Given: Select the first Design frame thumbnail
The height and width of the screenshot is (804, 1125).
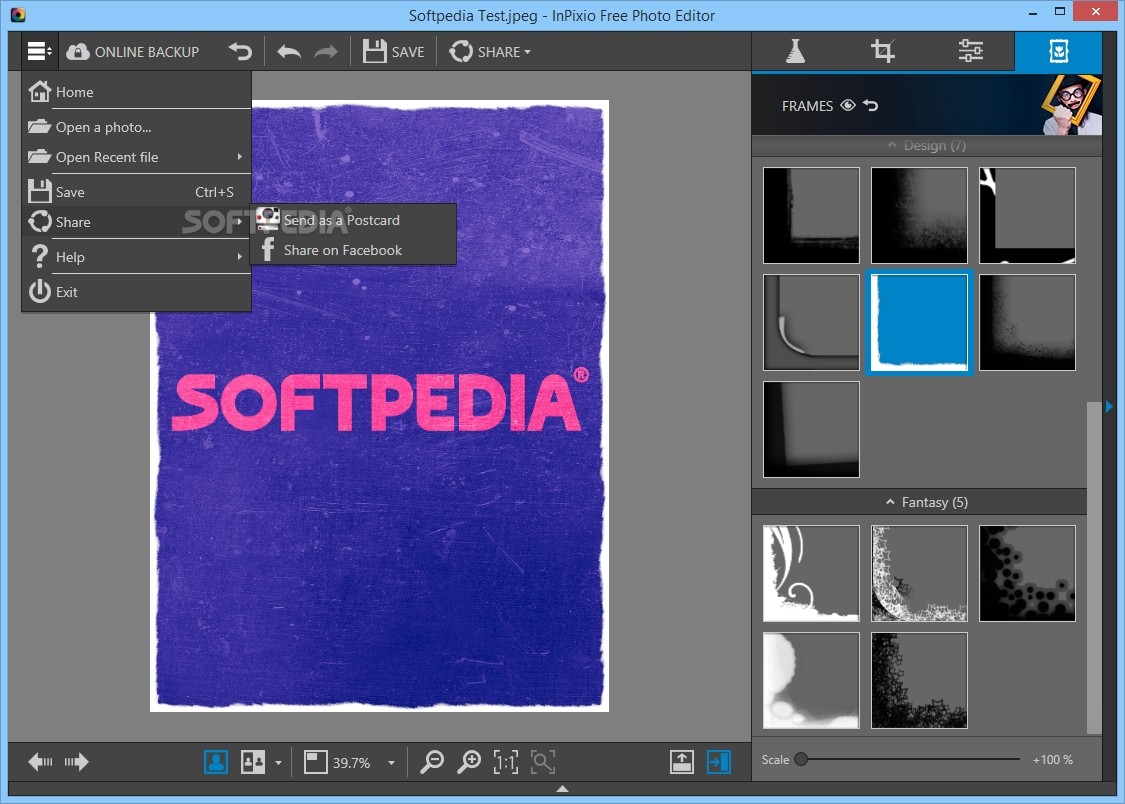Looking at the screenshot, I should tap(811, 215).
